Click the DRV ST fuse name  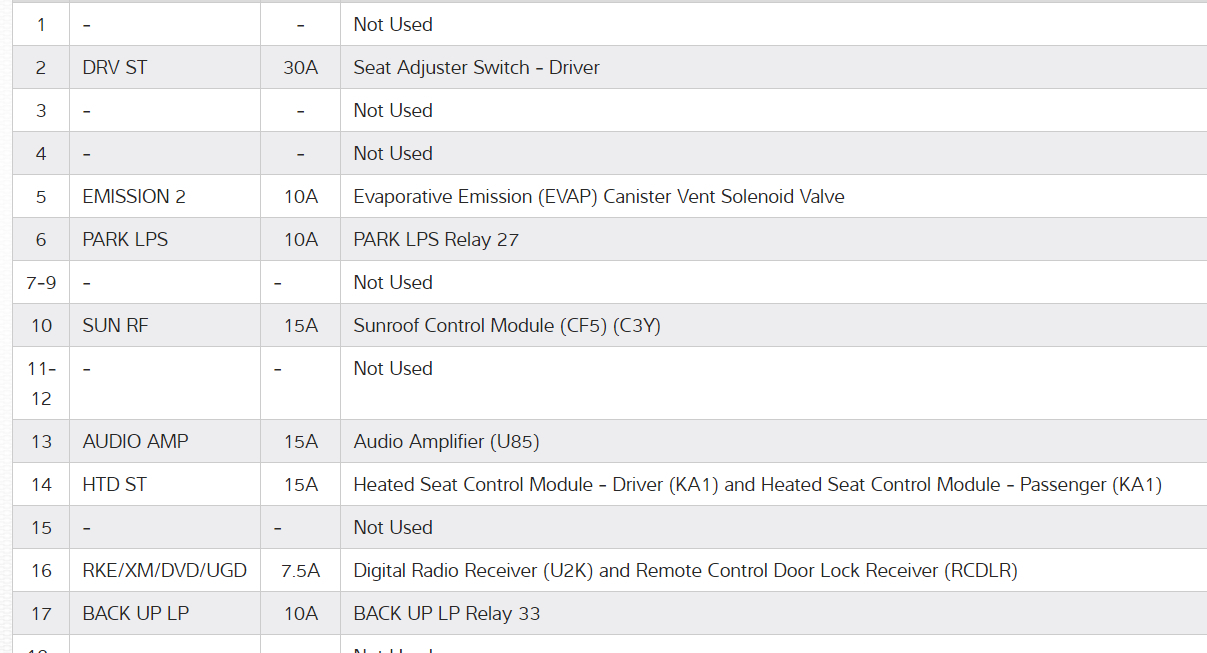115,68
